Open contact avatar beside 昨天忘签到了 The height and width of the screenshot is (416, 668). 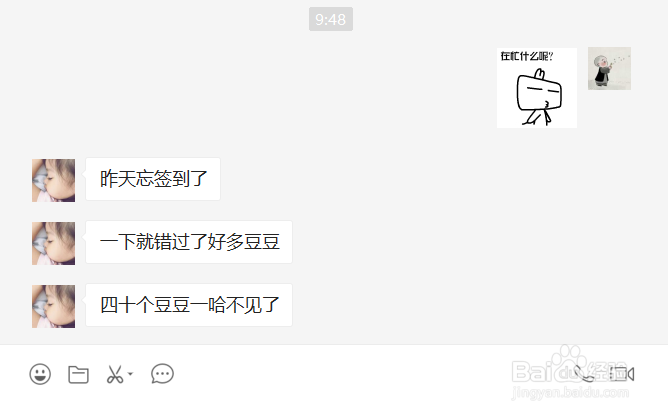click(x=53, y=180)
